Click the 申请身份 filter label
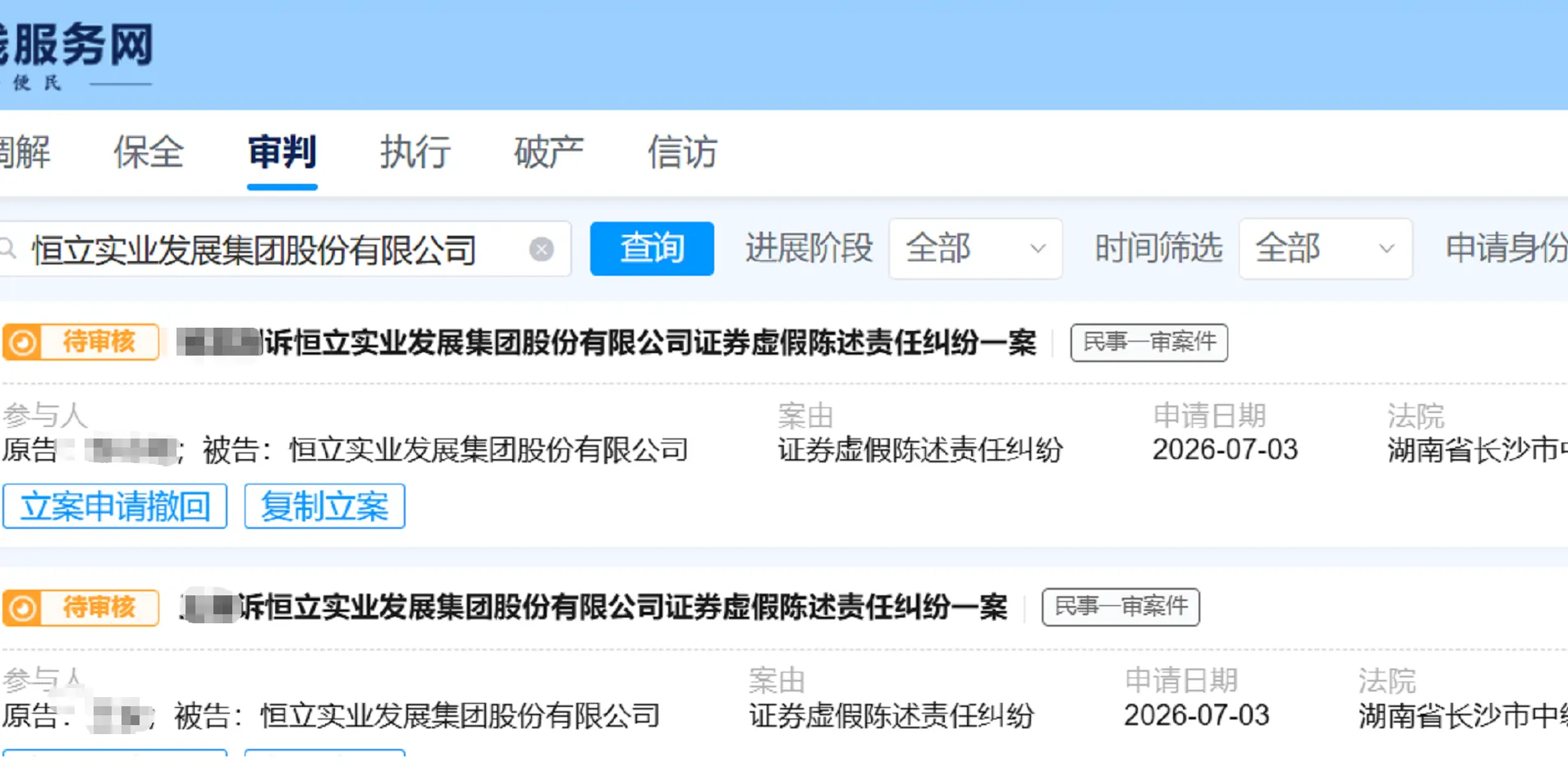 coord(1506,248)
